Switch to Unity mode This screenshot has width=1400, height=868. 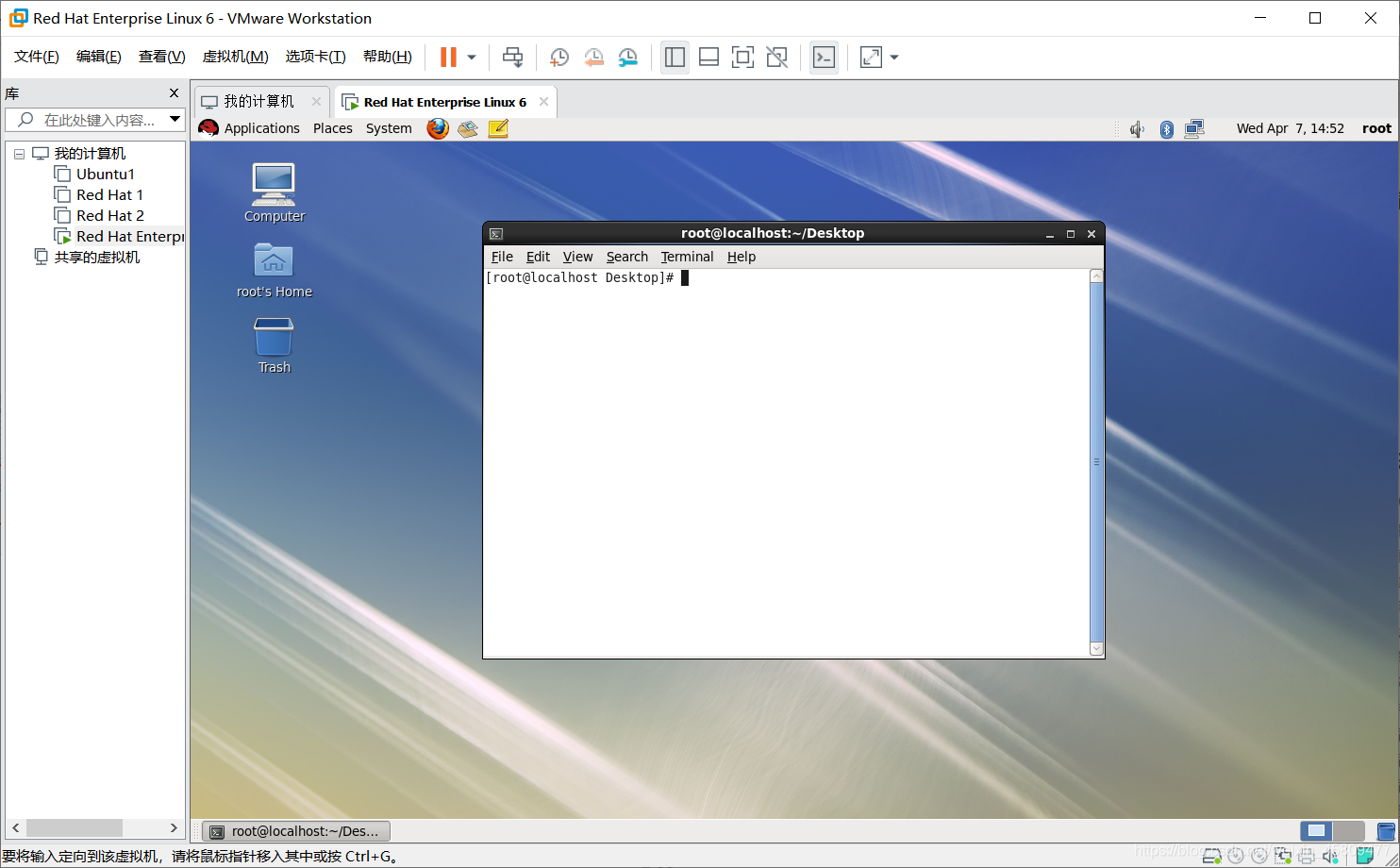click(776, 58)
